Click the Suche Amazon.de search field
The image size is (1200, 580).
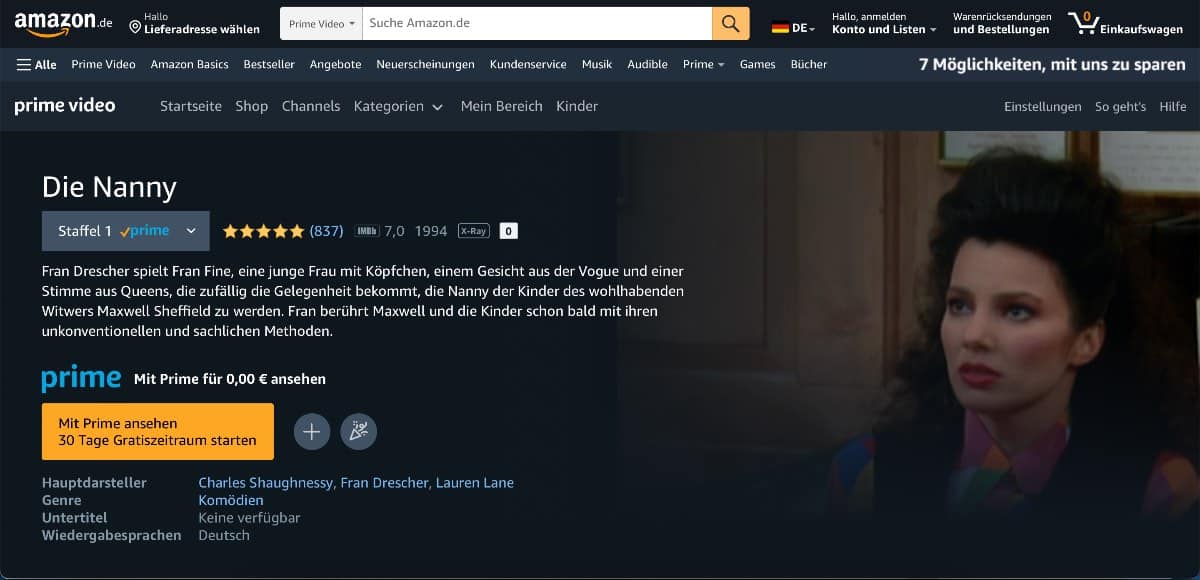point(537,23)
